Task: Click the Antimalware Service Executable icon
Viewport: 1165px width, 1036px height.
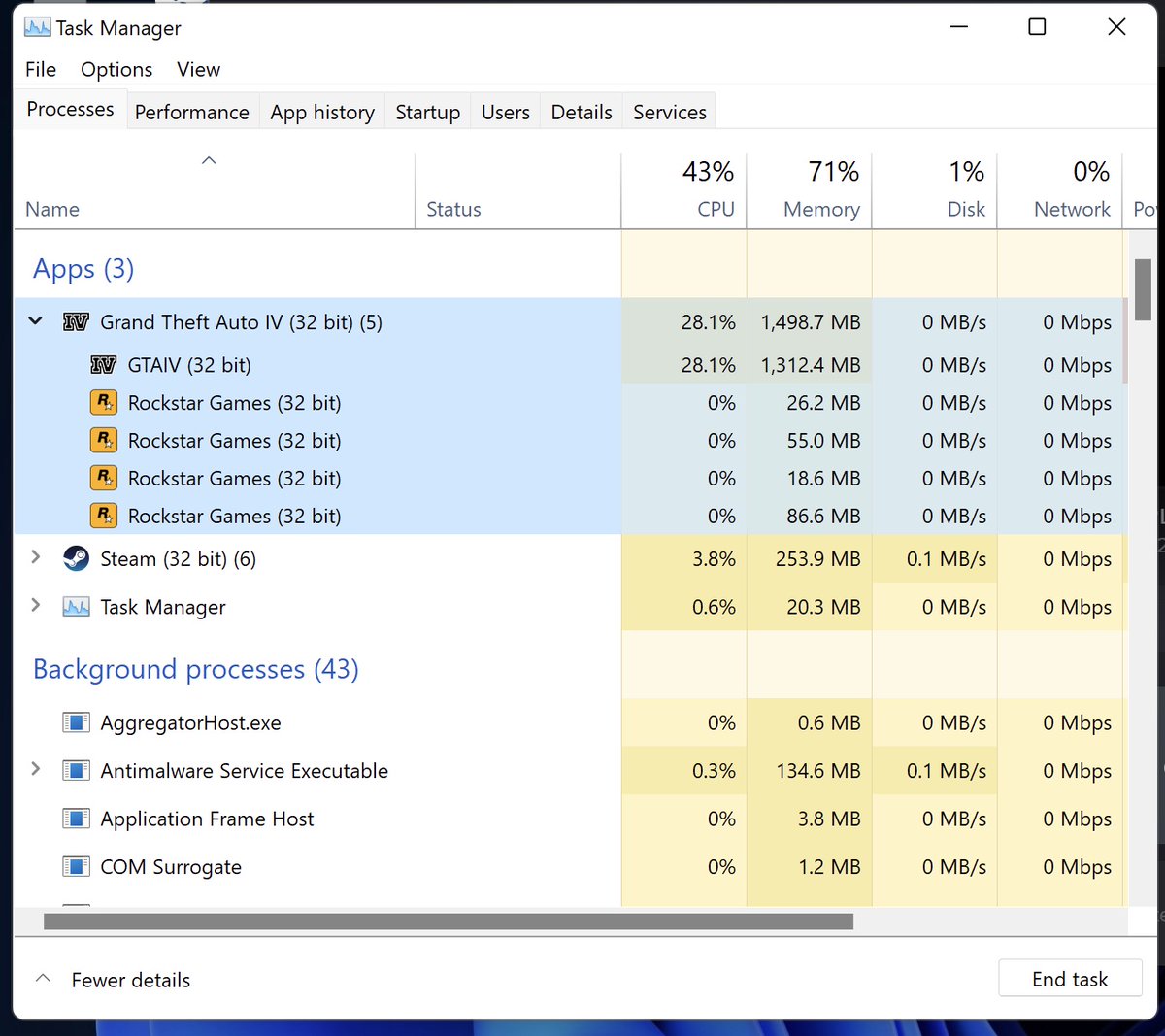Action: pyautogui.click(x=76, y=771)
